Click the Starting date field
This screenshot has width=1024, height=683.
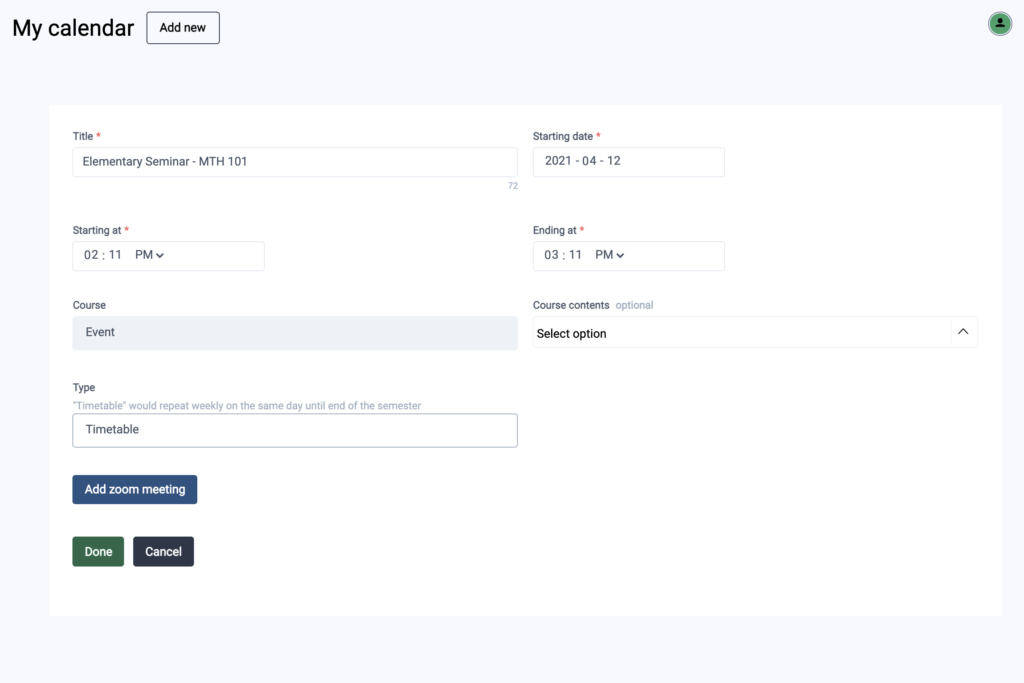click(x=628, y=161)
